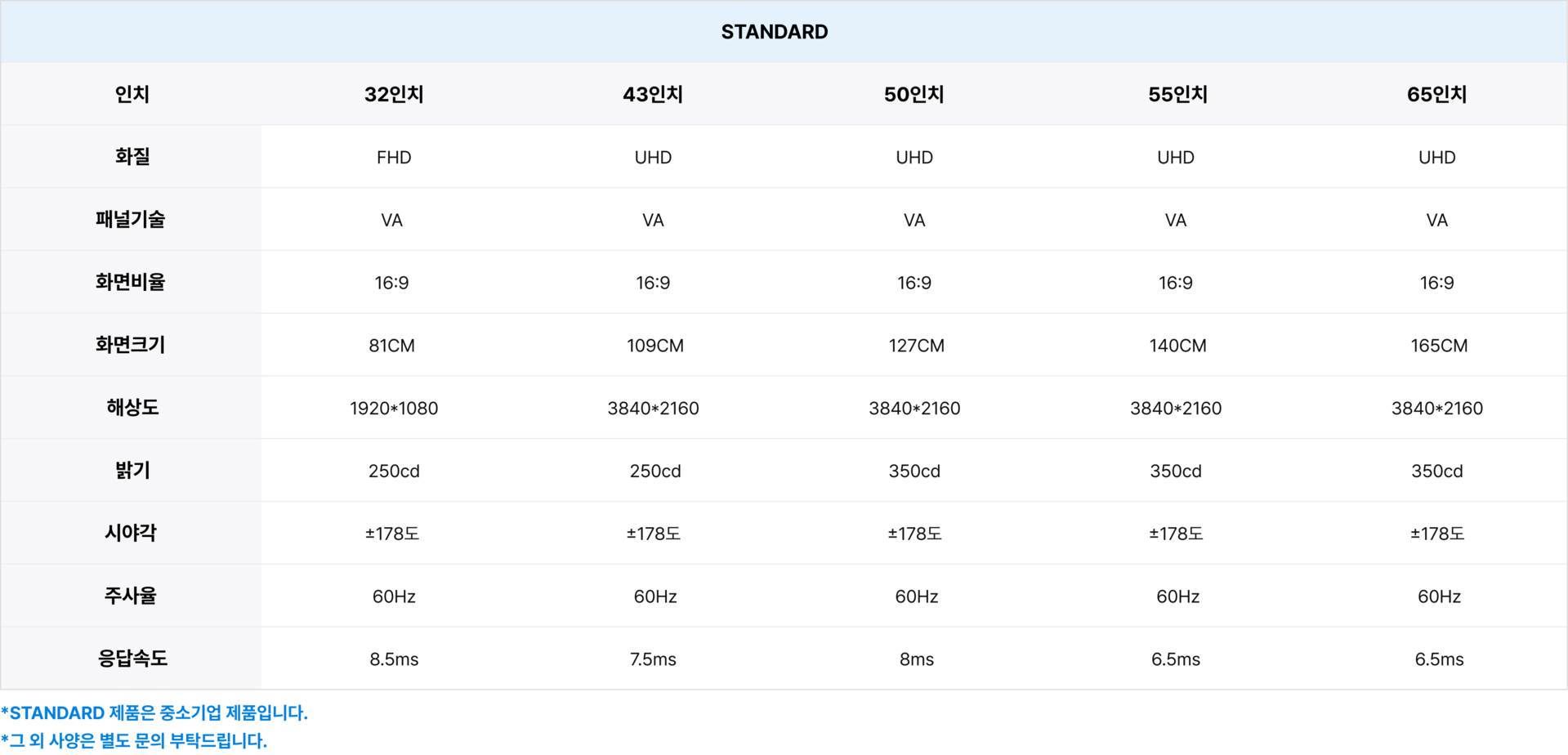
Task: Select the 주사율 row label
Action: [x=131, y=596]
